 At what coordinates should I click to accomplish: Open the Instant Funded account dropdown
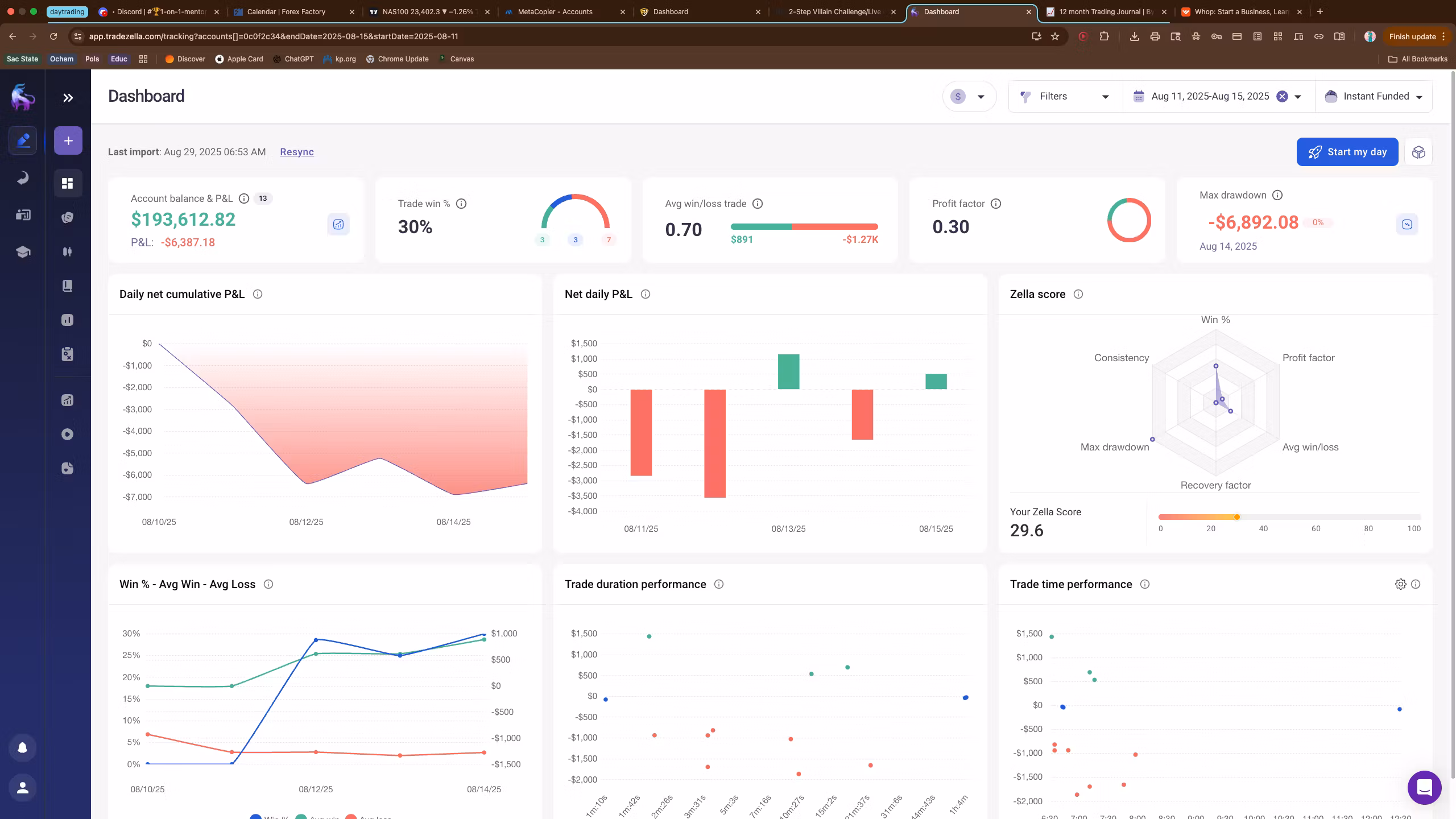point(1373,96)
